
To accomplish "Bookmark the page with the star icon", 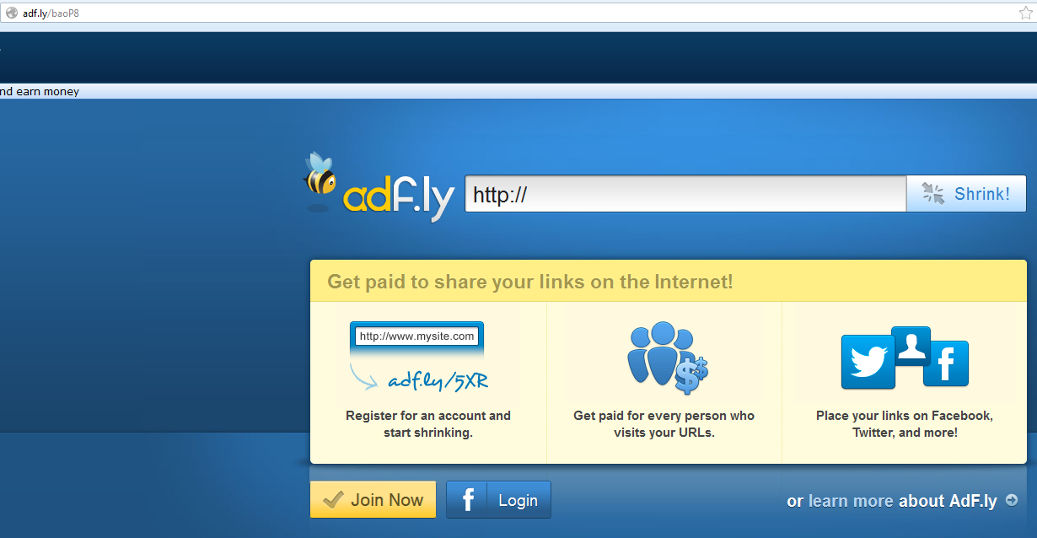I will pyautogui.click(x=1025, y=13).
